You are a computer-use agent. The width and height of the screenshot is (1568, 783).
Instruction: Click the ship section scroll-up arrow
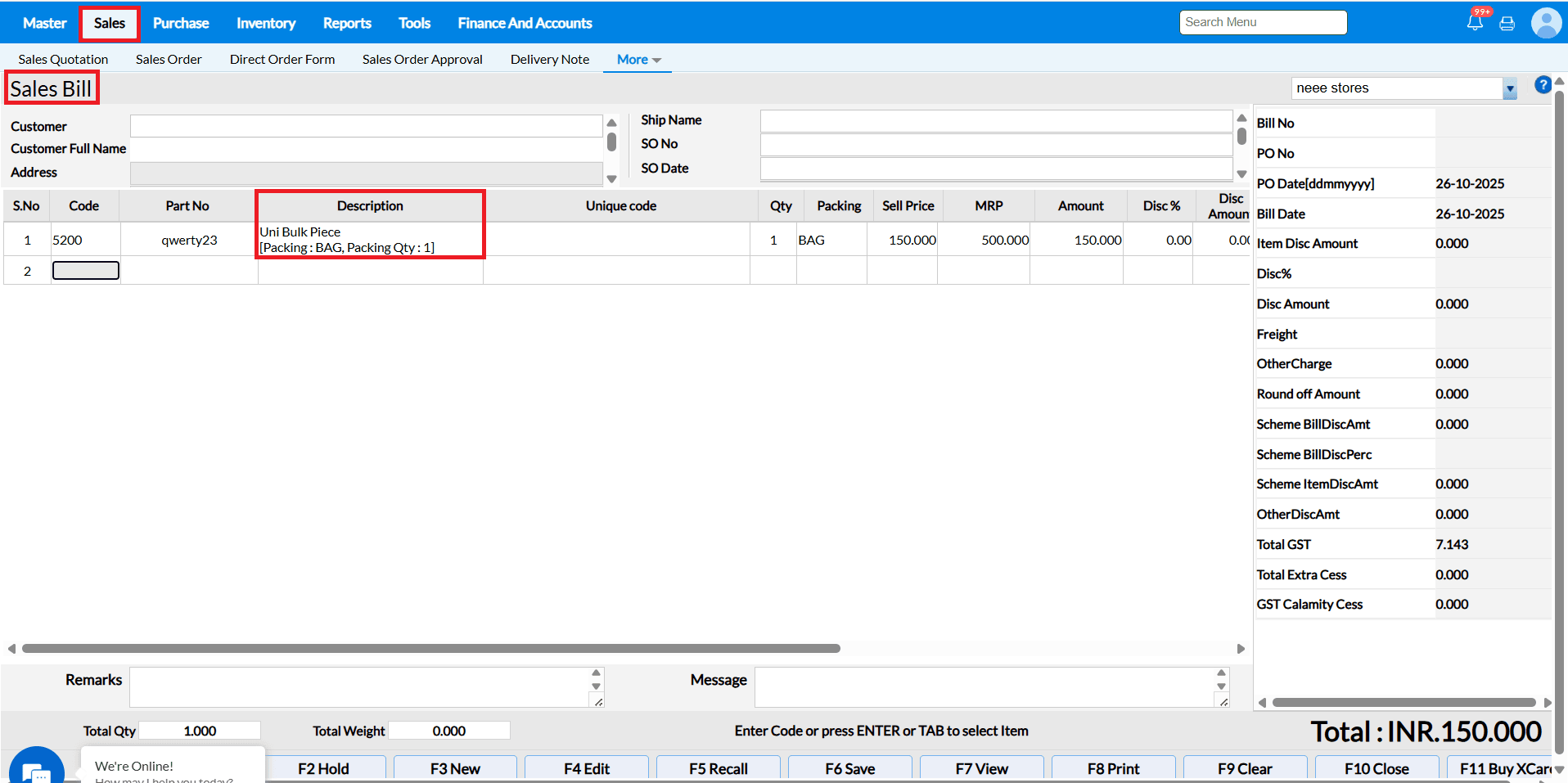click(1241, 118)
